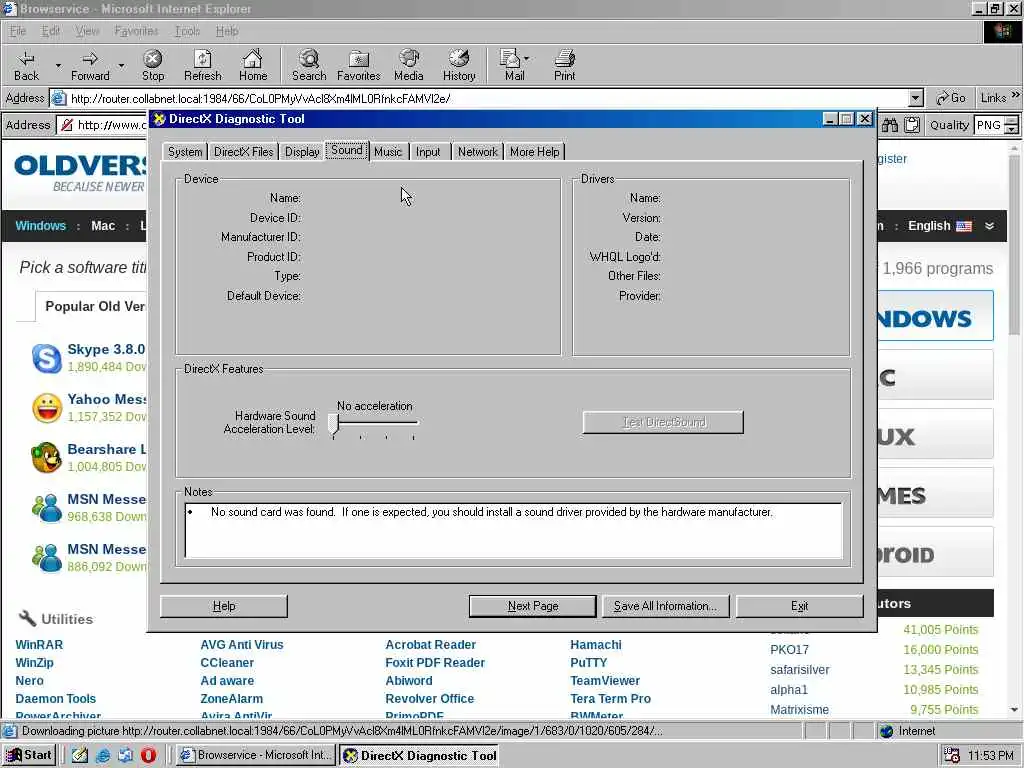Open the Start menu
The width and height of the screenshot is (1024, 768).
(x=29, y=755)
